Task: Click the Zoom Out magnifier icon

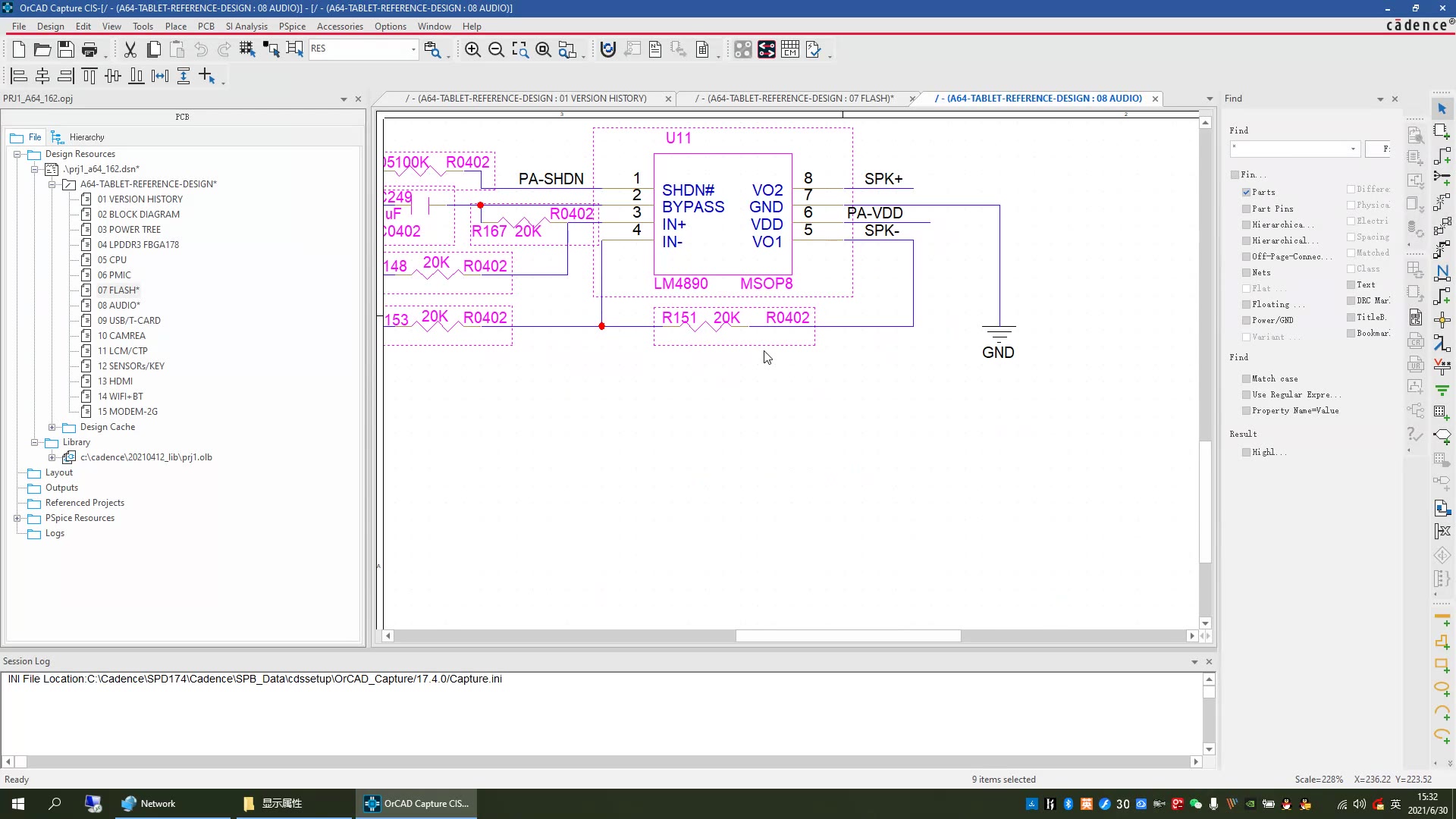Action: click(496, 50)
